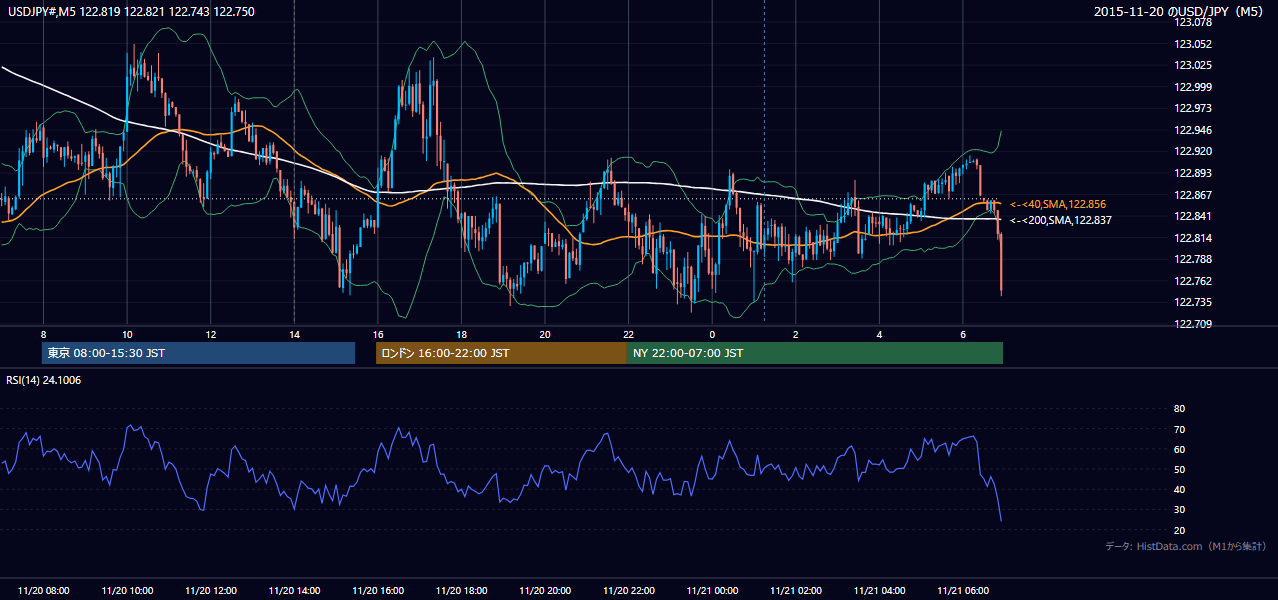Click price axis value 122.762
Screen dimensions: 1278x600
point(1194,281)
